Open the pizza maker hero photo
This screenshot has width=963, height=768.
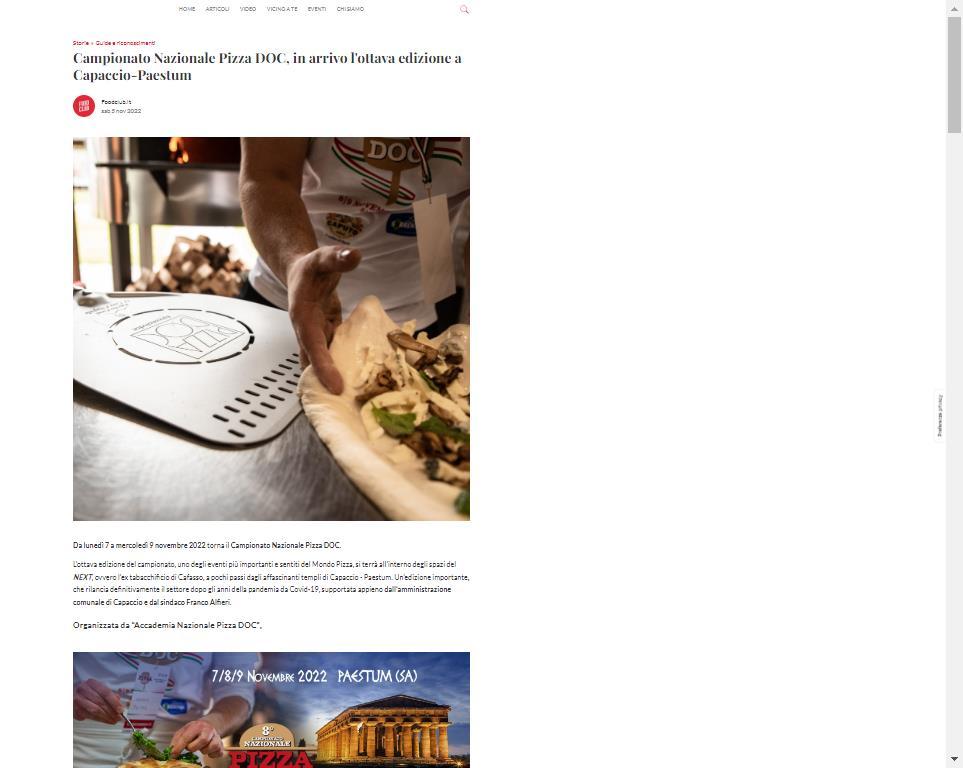(x=271, y=329)
